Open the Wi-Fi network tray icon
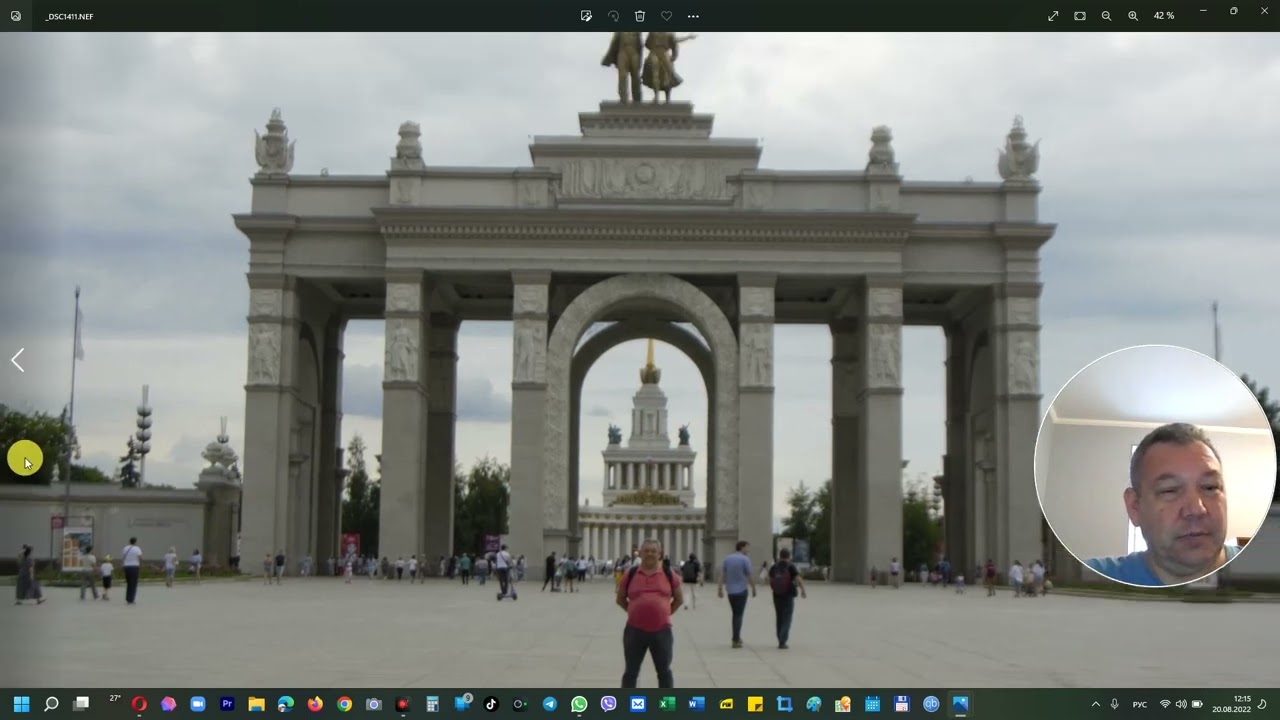The width and height of the screenshot is (1280, 720). coord(1165,704)
